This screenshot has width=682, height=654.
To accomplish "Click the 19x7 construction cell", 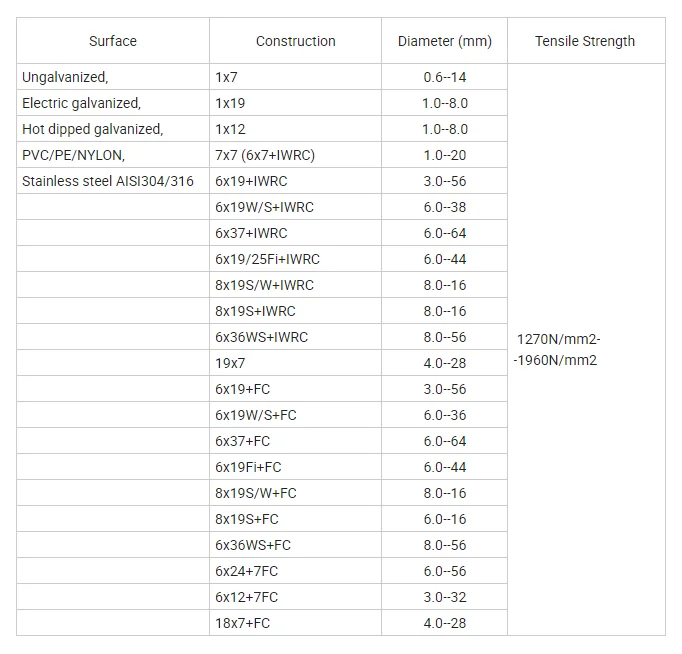I will [230, 363].
